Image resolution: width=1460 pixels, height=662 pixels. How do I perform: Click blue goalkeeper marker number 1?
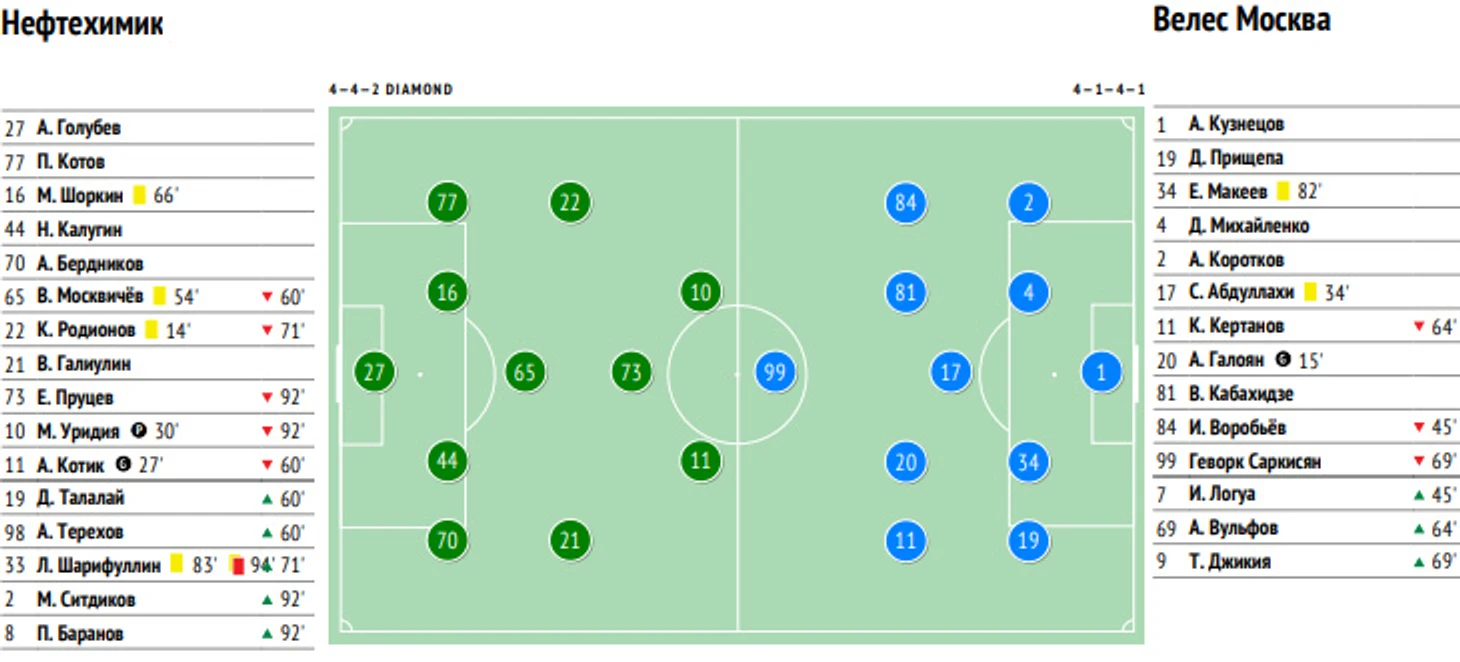[1101, 374]
